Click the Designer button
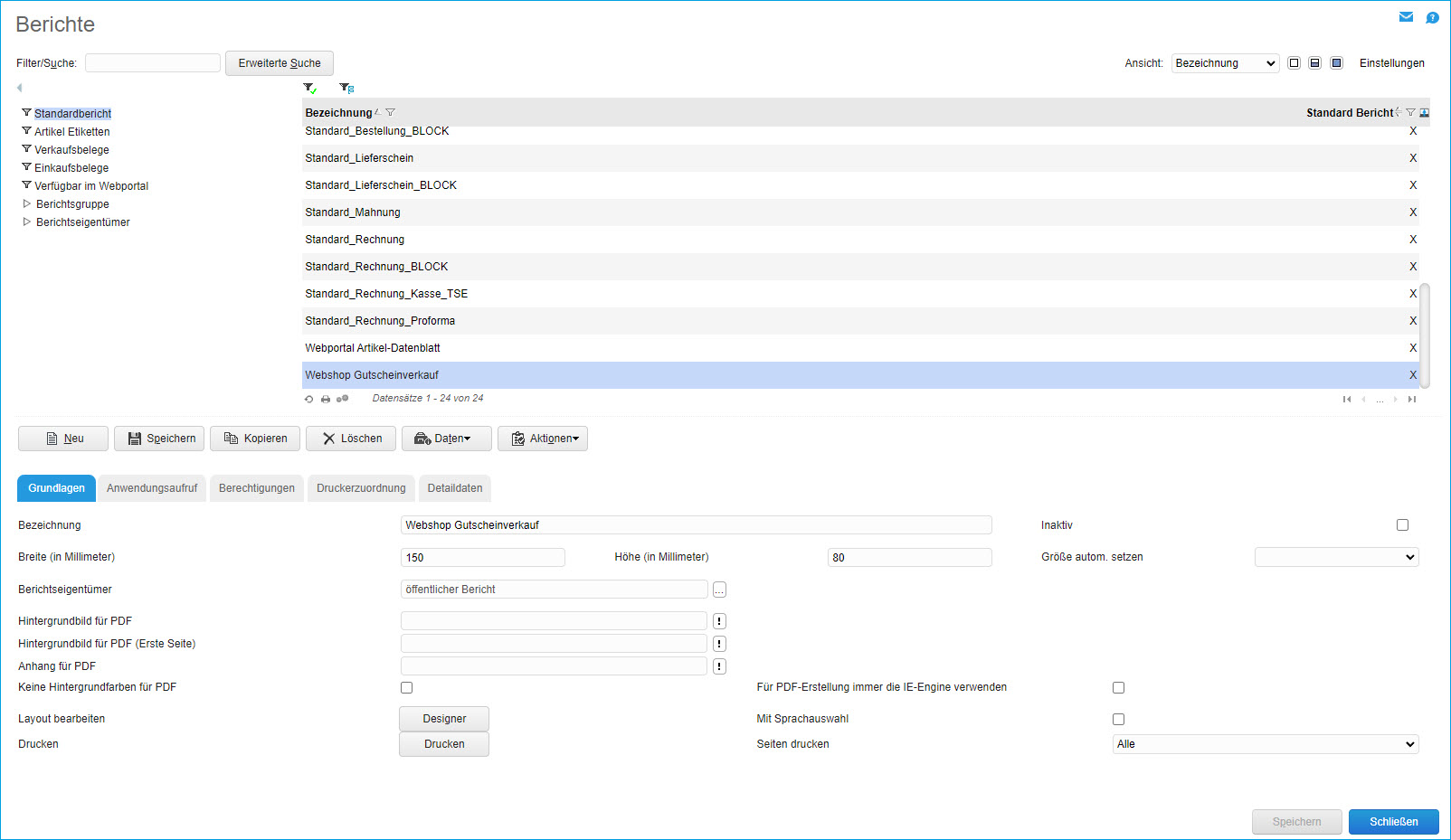The height and width of the screenshot is (840, 1451). (444, 719)
